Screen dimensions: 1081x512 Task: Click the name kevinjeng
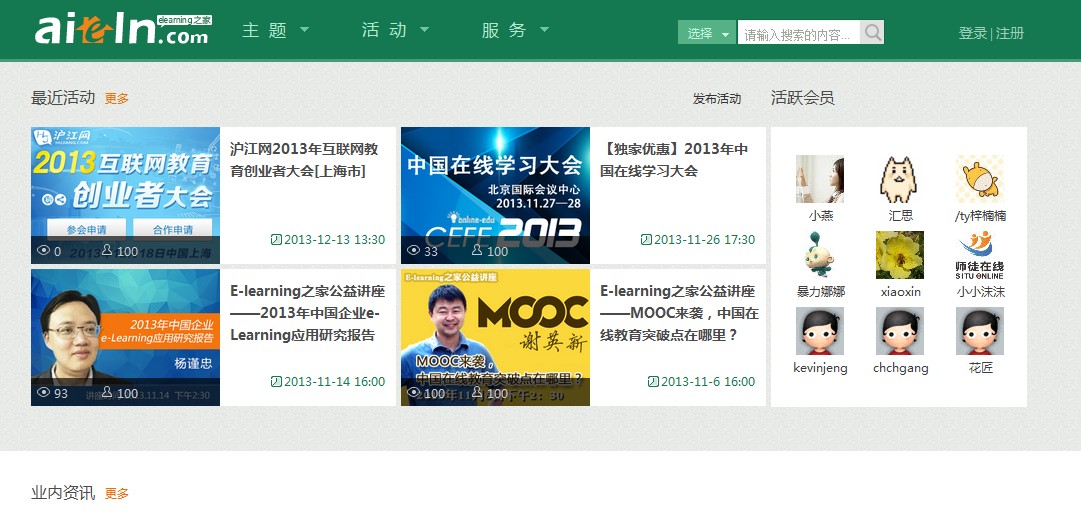pos(820,368)
